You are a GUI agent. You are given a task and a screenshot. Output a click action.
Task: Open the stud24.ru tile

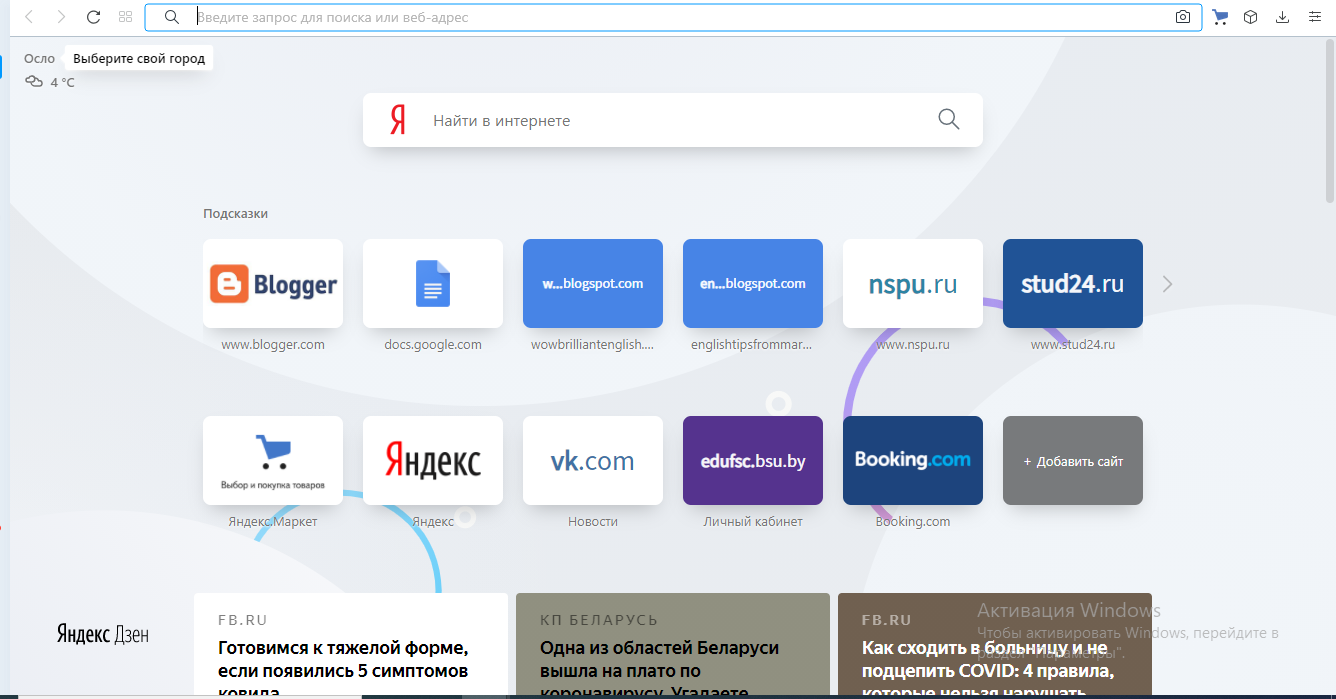click(x=1073, y=284)
